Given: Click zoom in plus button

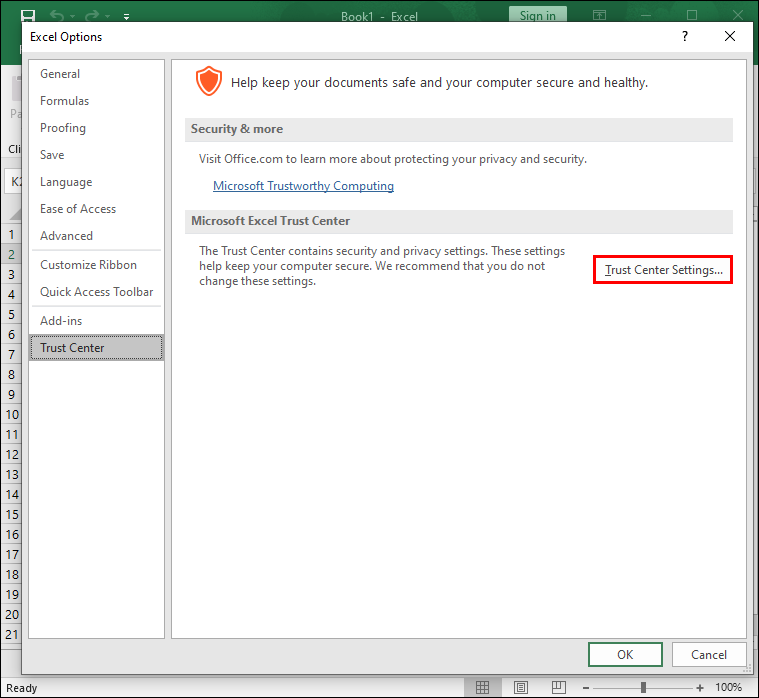Looking at the screenshot, I should [x=699, y=688].
